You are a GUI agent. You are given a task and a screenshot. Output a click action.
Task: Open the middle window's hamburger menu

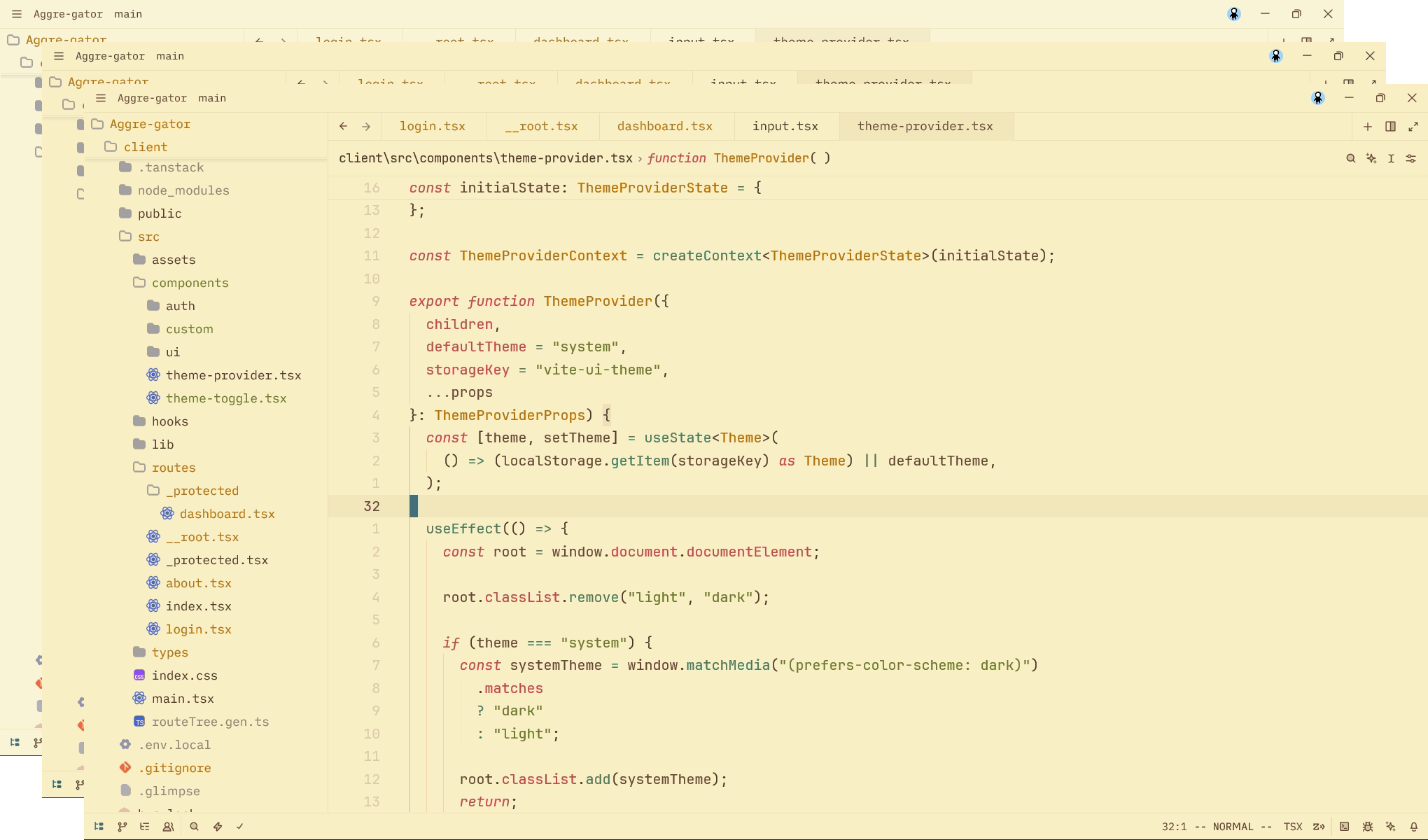point(59,56)
